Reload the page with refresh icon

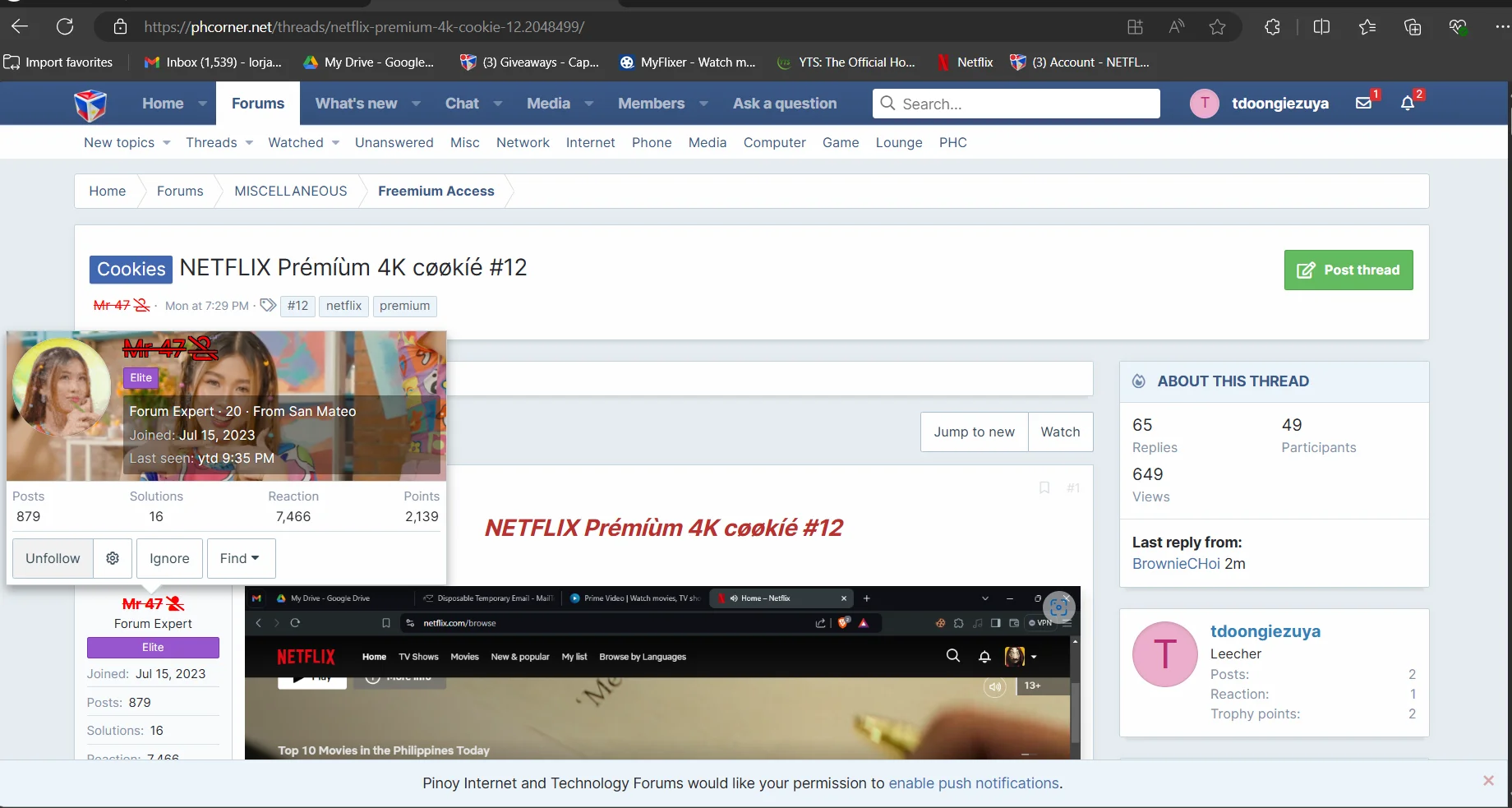click(x=65, y=27)
